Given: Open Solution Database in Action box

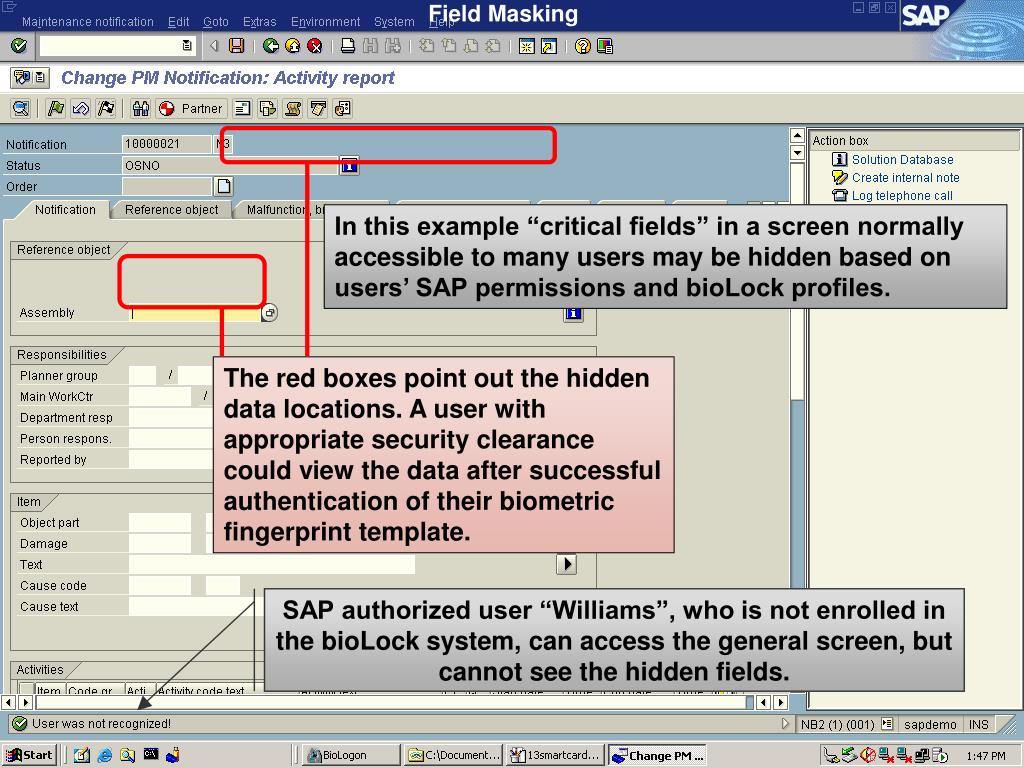Looking at the screenshot, I should (902, 159).
